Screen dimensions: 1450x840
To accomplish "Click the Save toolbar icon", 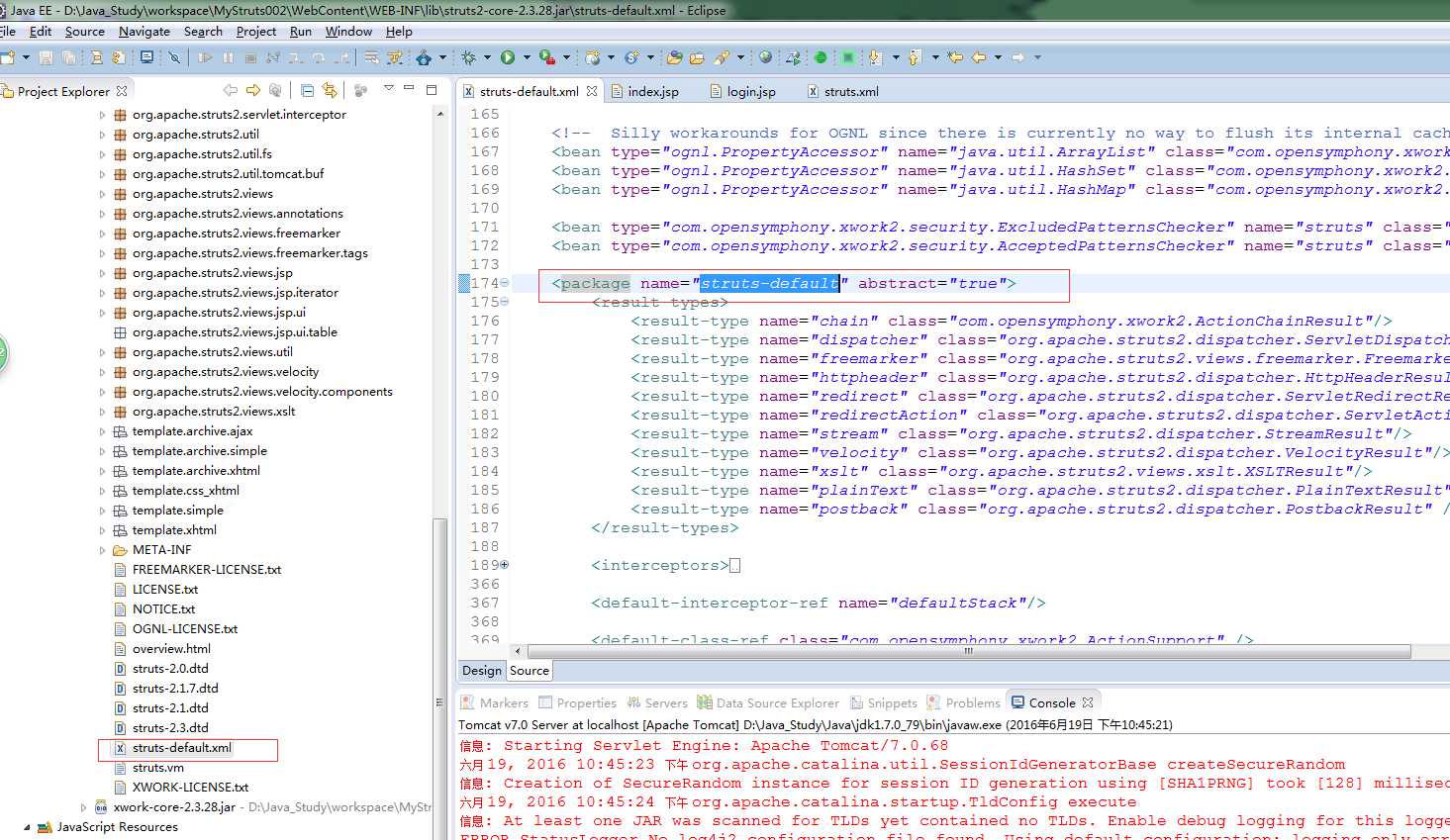I will (46, 57).
